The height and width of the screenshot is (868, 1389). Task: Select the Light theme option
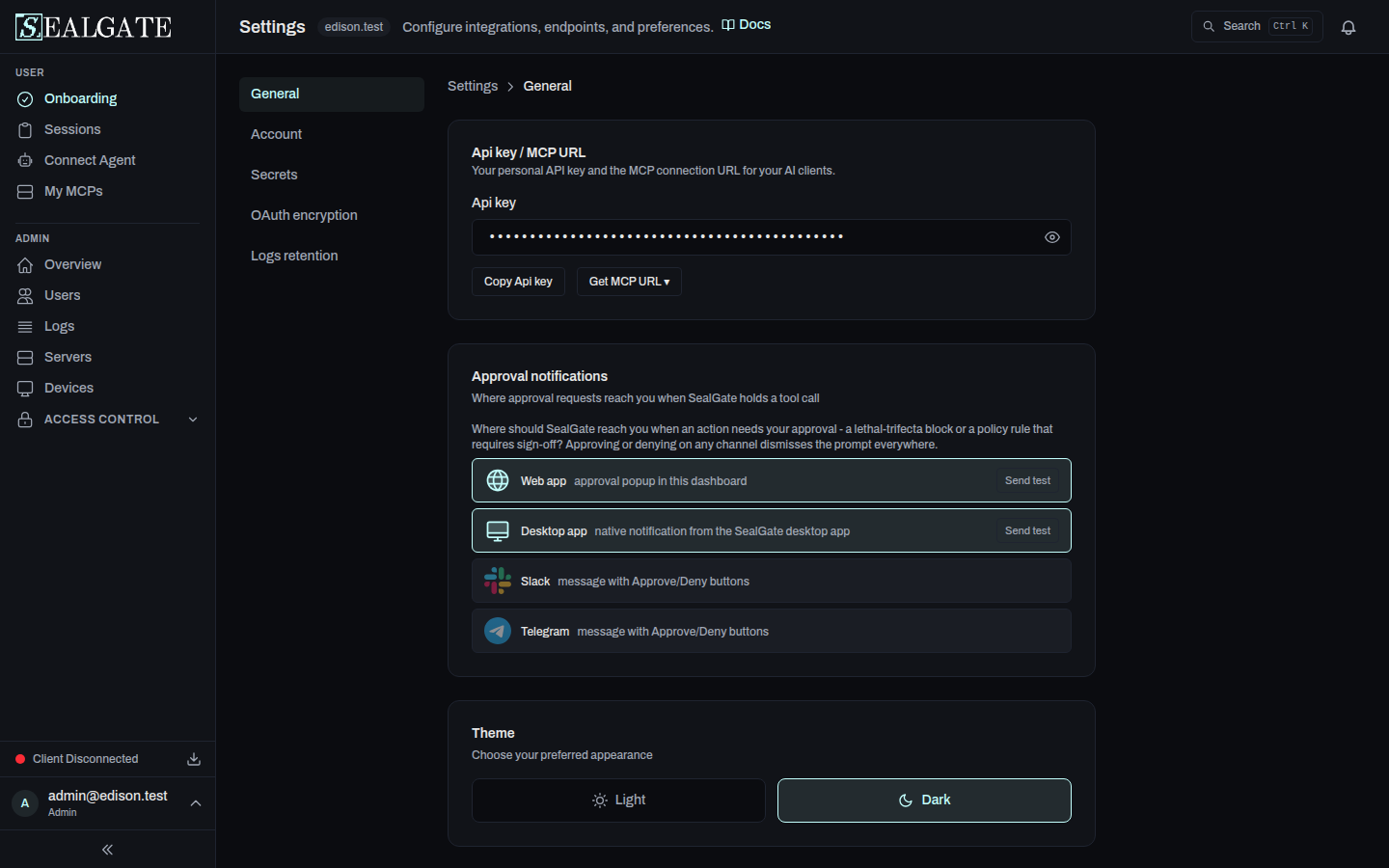[618, 800]
